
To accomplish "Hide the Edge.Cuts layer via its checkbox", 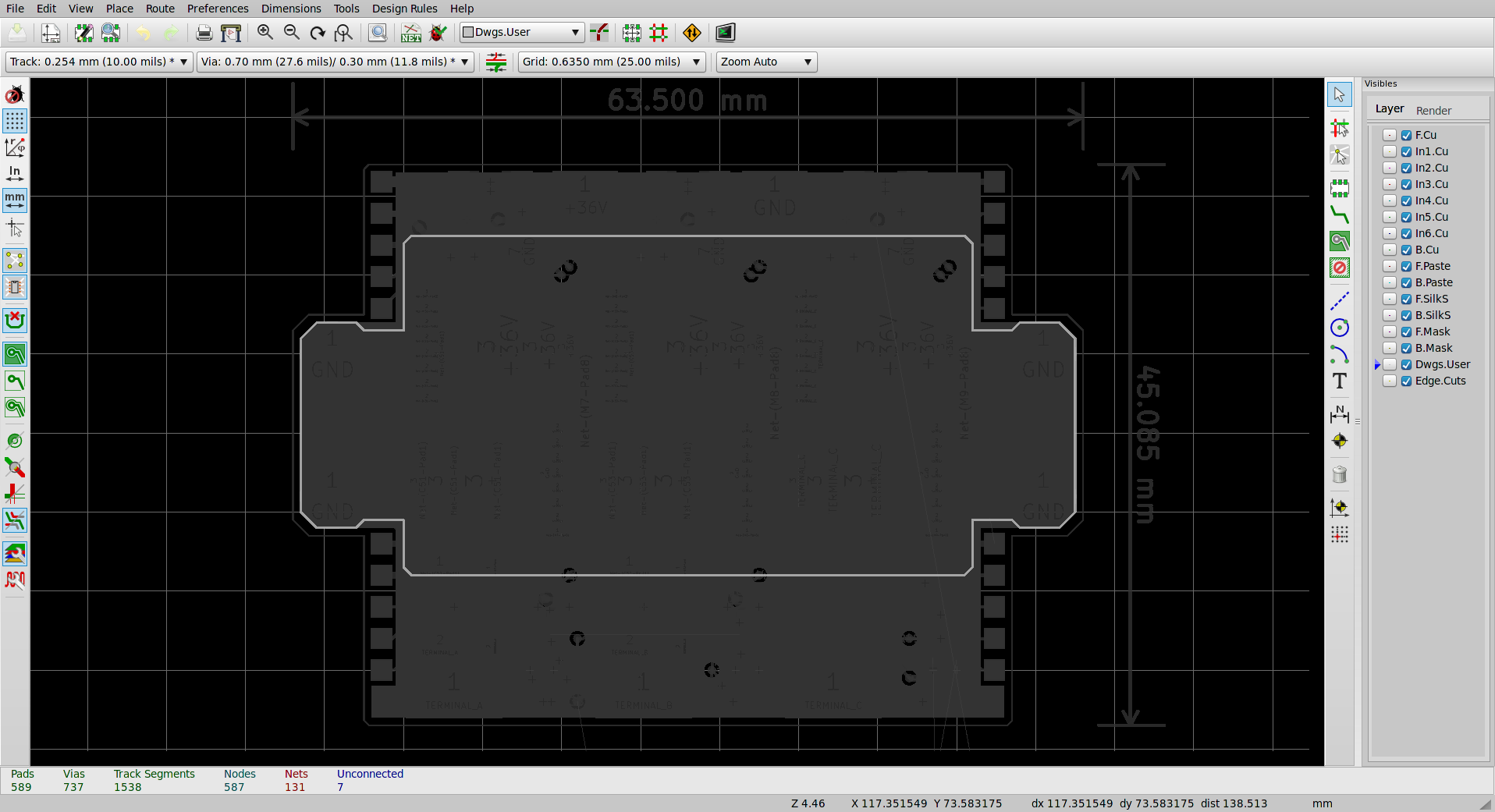I will (1406, 381).
